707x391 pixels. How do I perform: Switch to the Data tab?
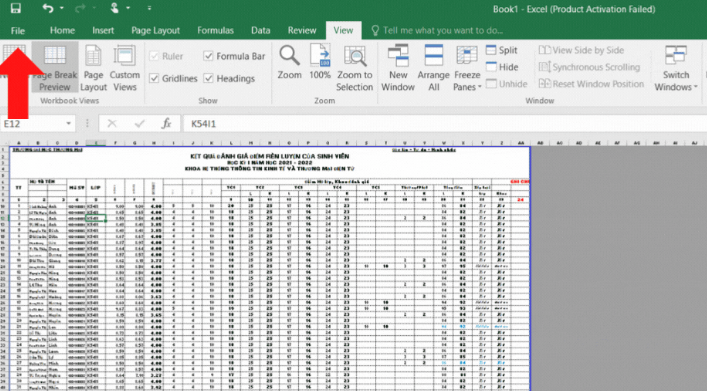pos(261,31)
